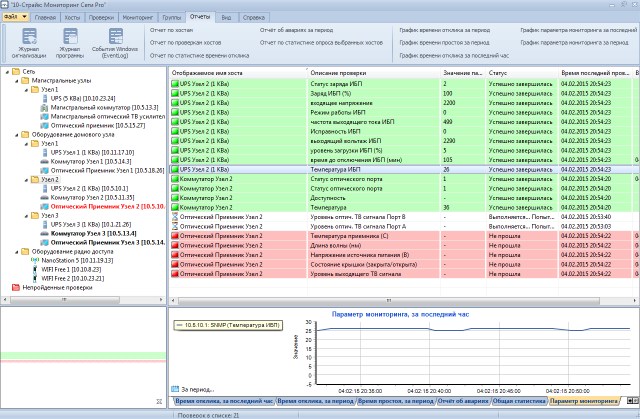Open Отчет по хостам
The height and width of the screenshot is (419, 640).
pos(171,30)
